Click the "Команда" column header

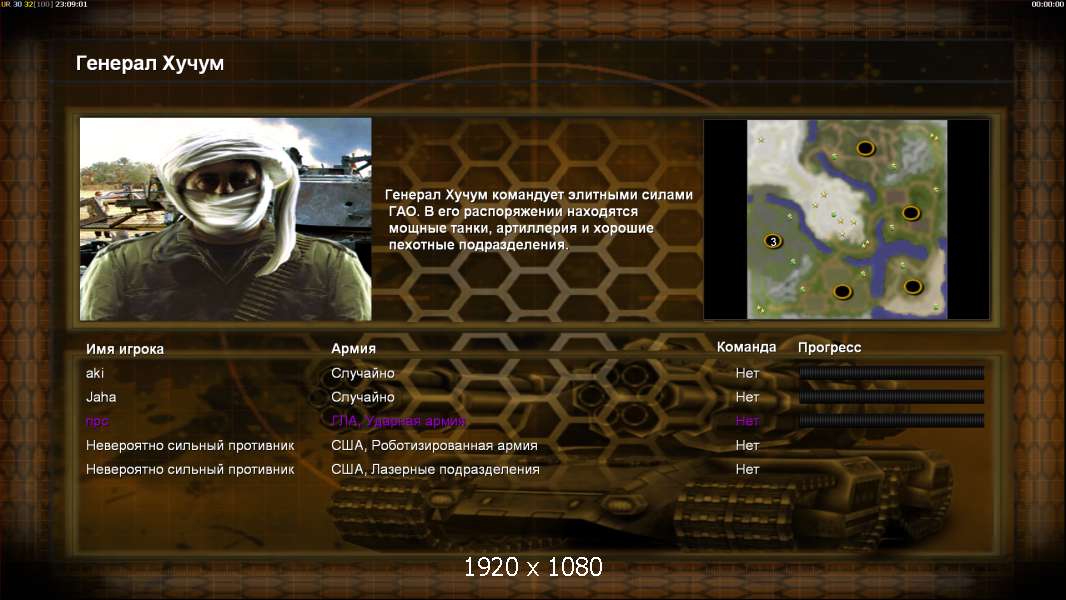(x=746, y=347)
